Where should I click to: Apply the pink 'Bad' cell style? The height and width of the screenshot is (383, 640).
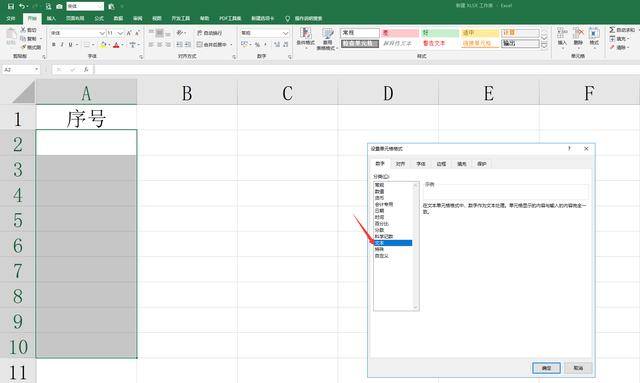[400, 33]
